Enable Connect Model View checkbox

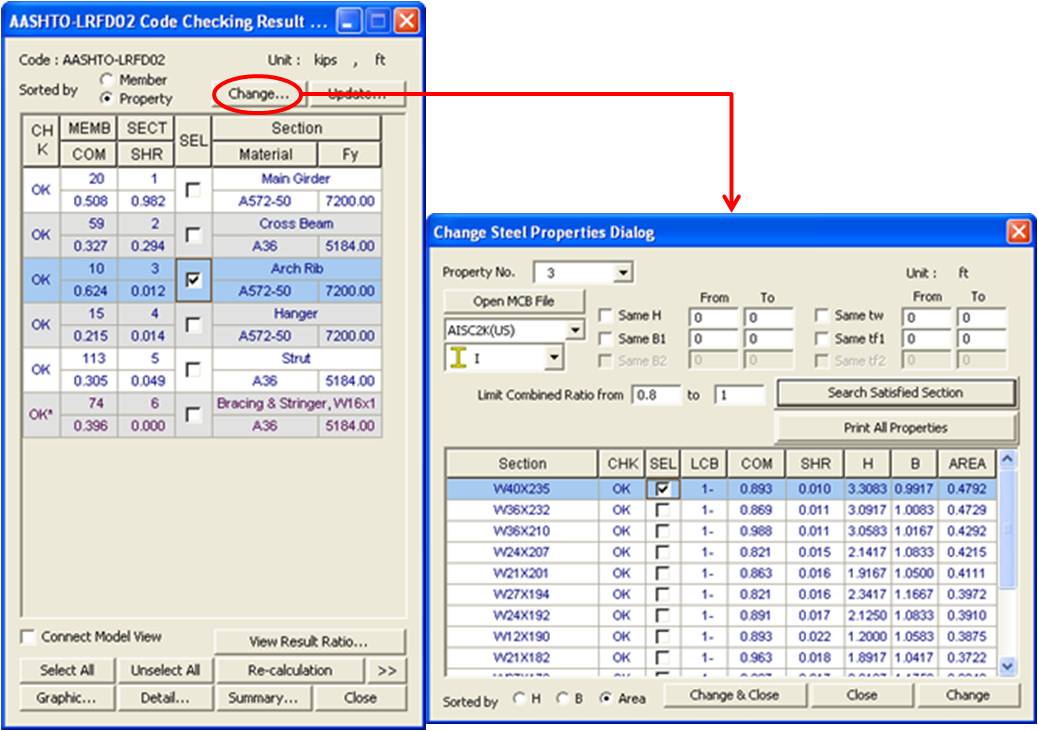click(28, 637)
